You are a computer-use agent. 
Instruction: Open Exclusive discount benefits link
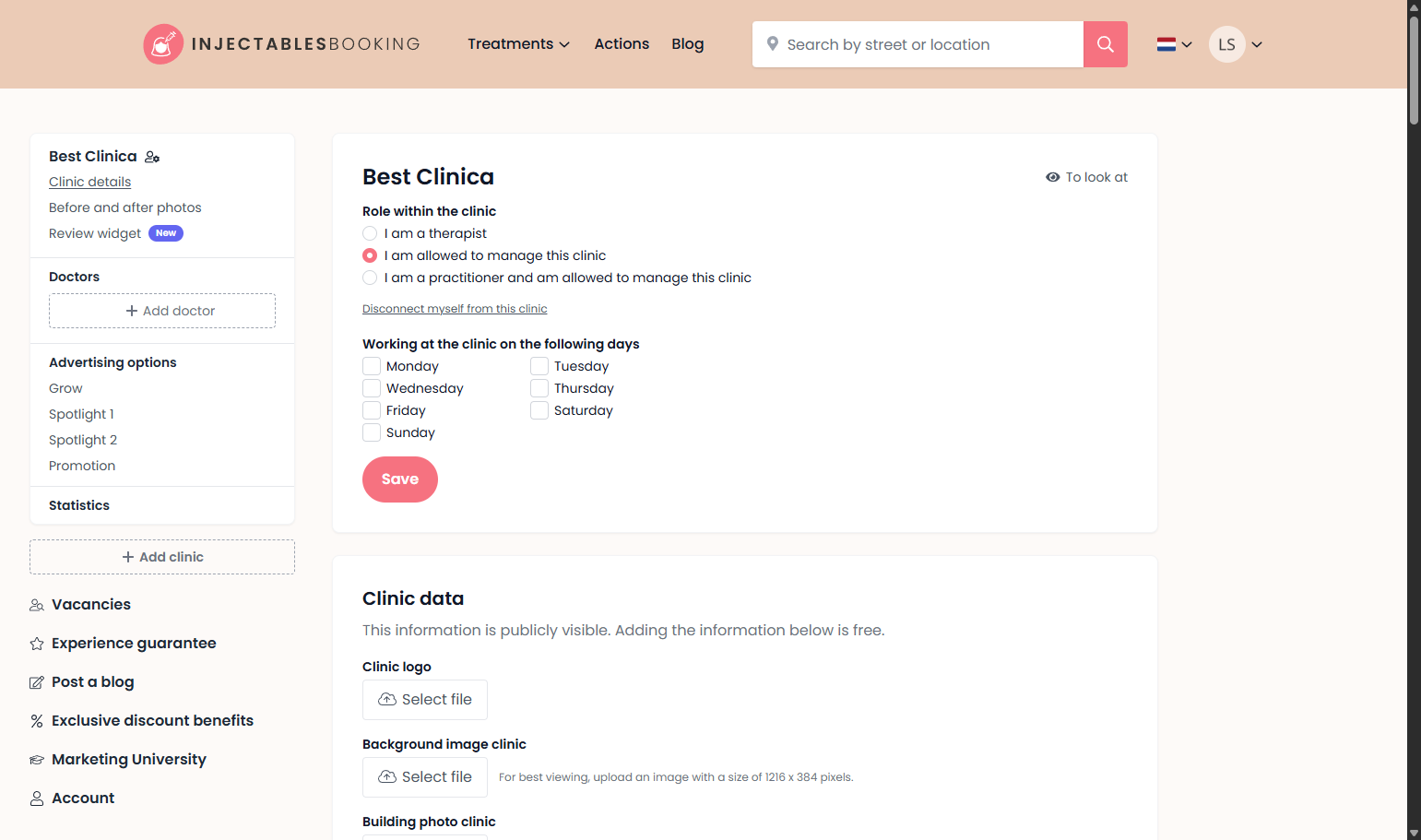click(152, 721)
